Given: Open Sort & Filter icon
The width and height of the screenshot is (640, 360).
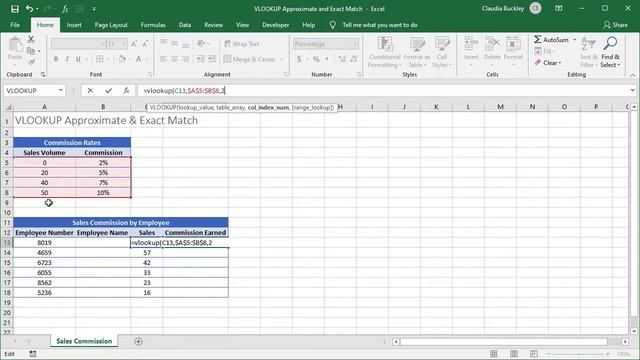Looking at the screenshot, I should (x=588, y=44).
